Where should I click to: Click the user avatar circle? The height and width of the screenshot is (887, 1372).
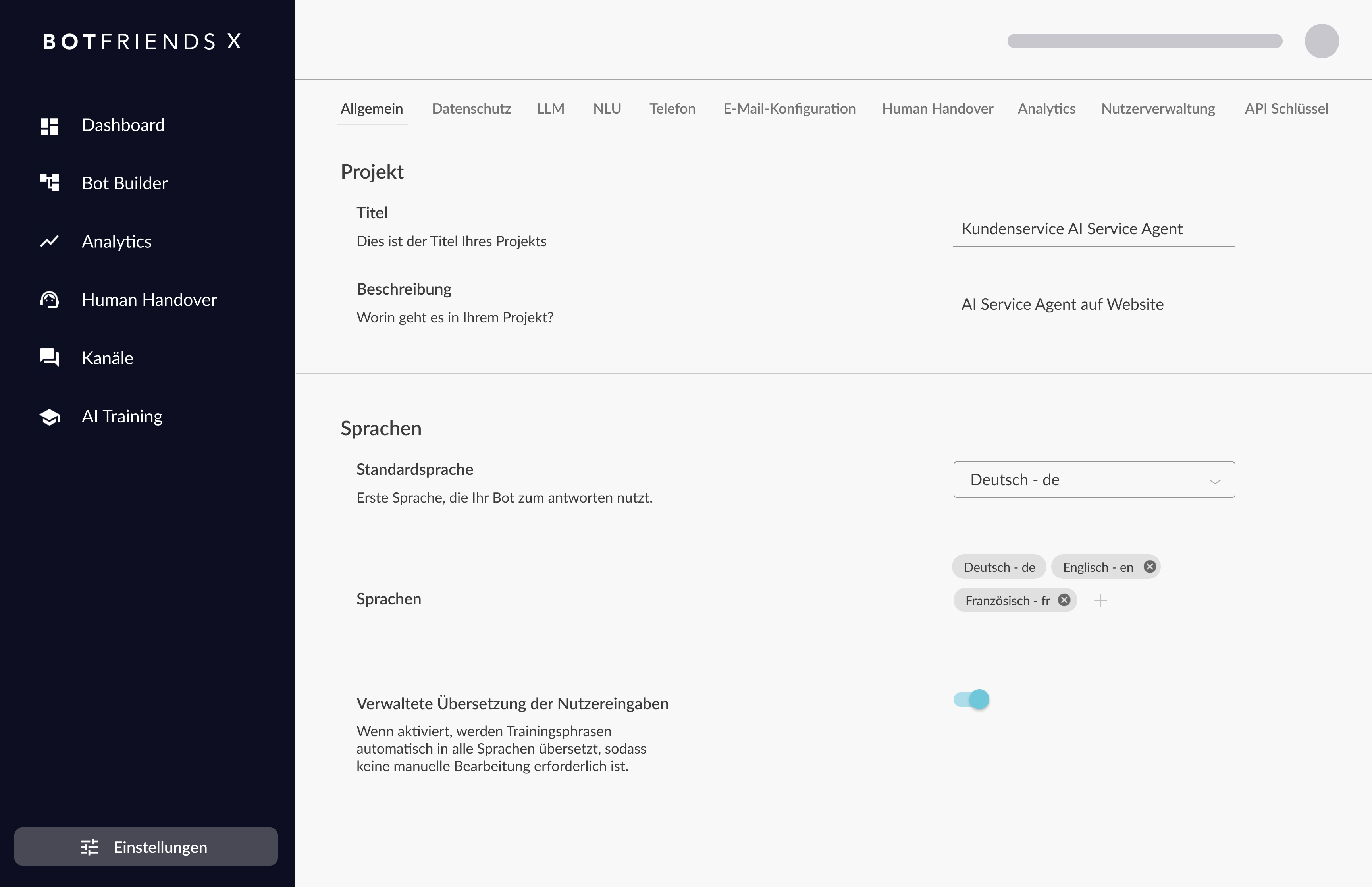click(1321, 41)
